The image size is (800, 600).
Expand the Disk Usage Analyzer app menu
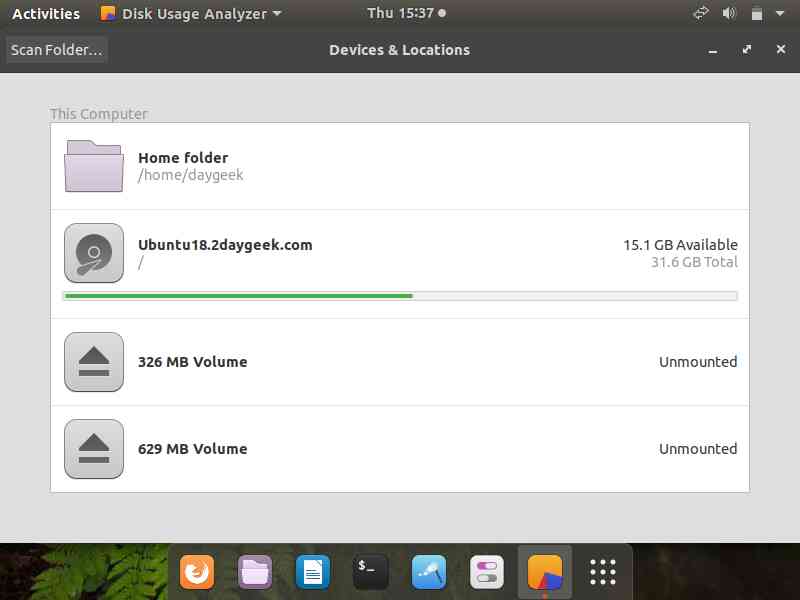tap(191, 14)
